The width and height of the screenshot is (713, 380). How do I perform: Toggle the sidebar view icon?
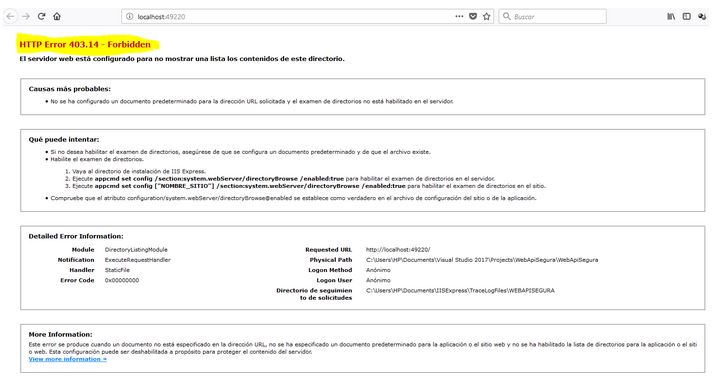pos(687,16)
